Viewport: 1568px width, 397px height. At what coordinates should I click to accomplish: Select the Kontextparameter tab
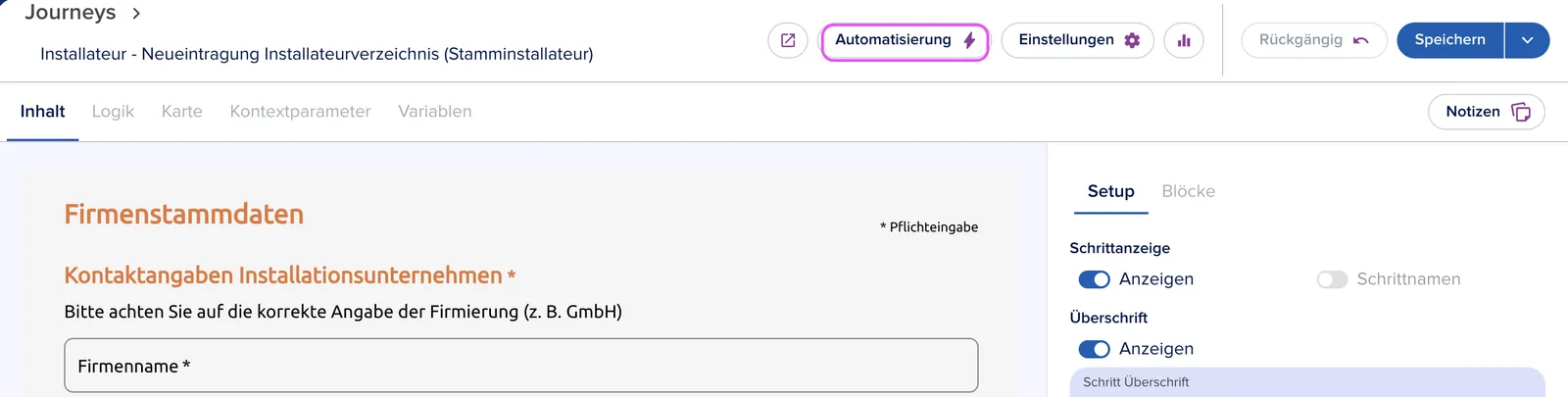pos(300,112)
